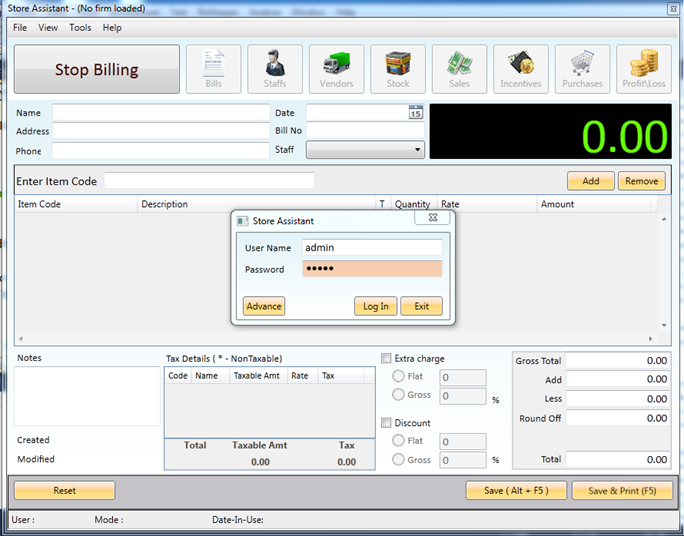684x536 pixels.
Task: Focus the Password field
Action: click(372, 269)
